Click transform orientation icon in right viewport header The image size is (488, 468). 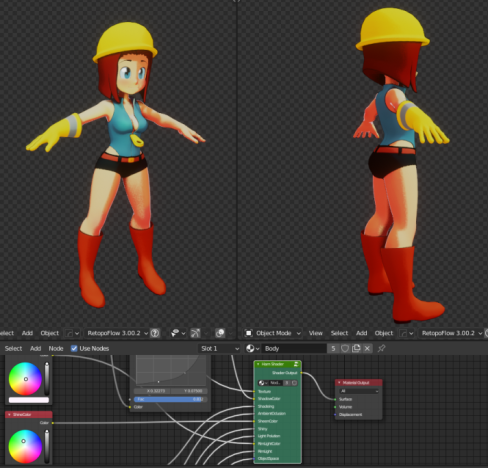point(403,333)
